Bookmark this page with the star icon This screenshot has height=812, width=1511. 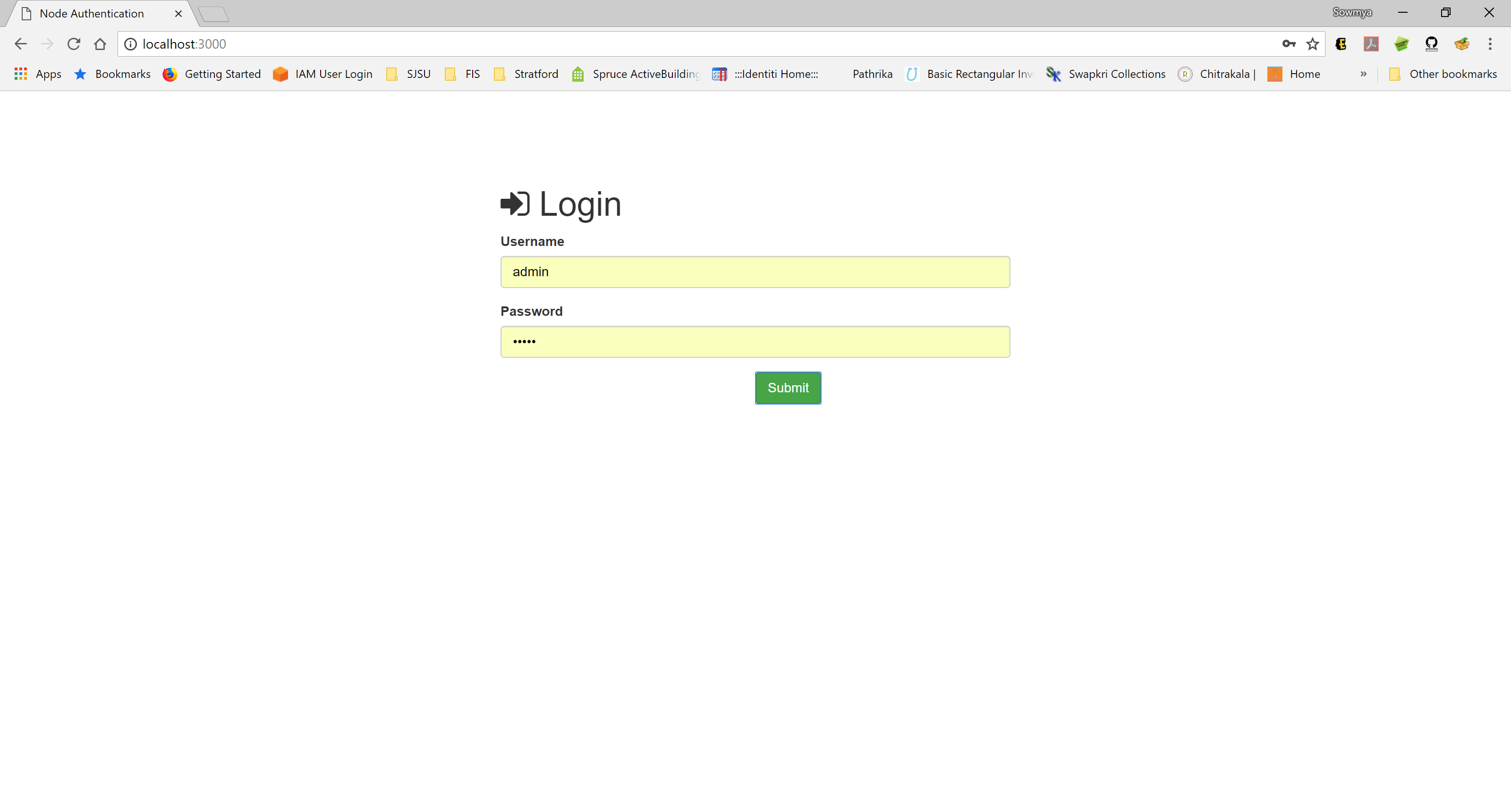click(1313, 44)
